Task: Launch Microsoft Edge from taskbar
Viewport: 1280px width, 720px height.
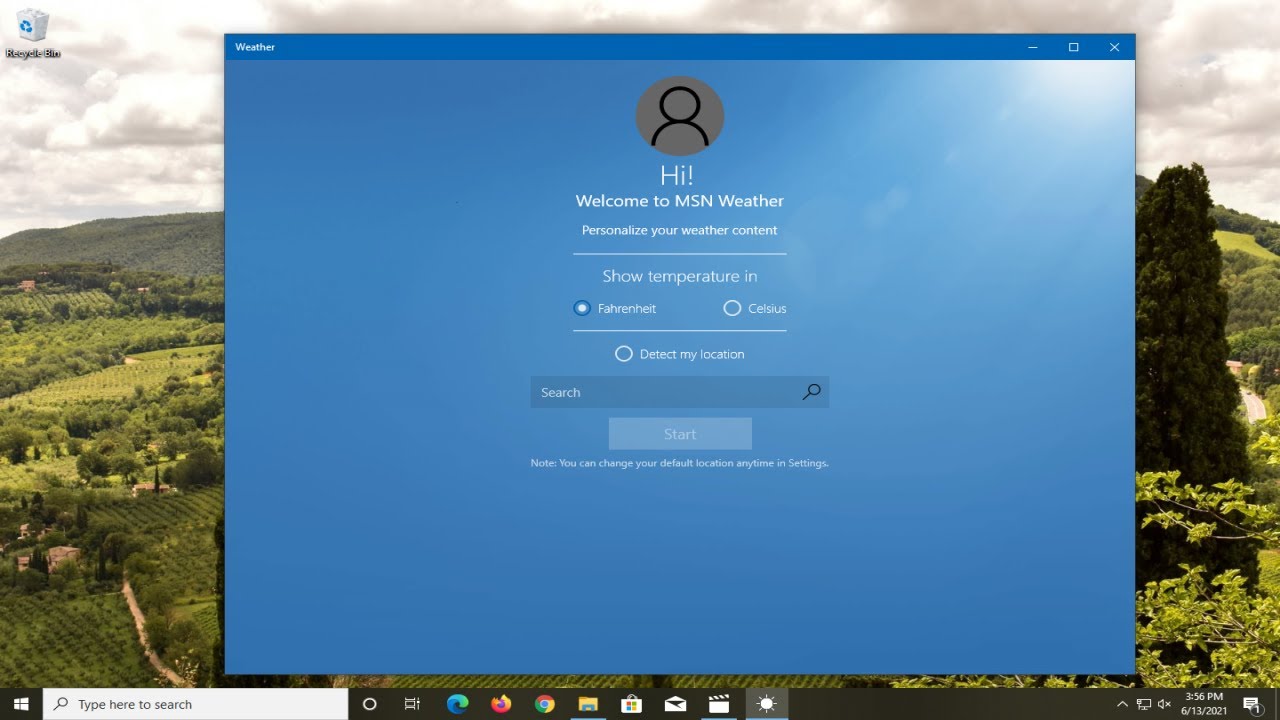Action: coord(457,704)
